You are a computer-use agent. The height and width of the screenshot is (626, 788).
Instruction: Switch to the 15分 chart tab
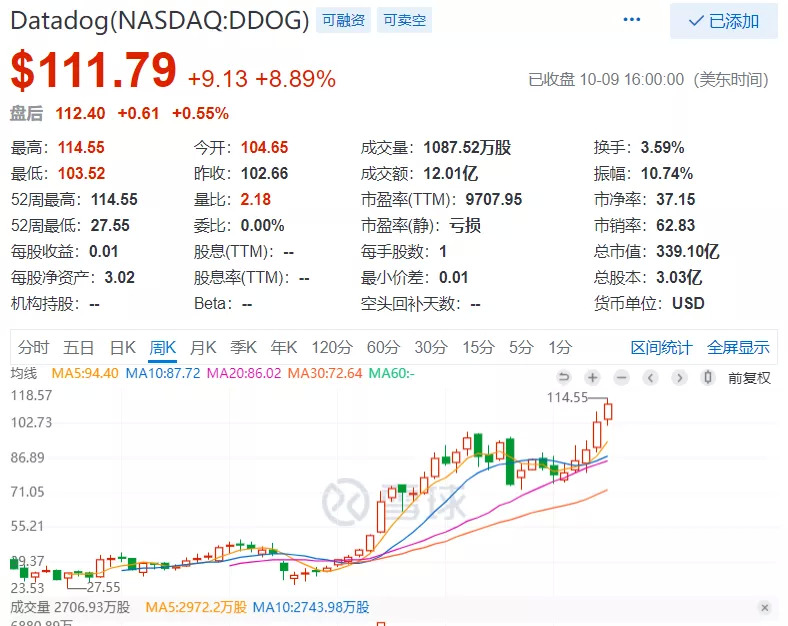click(478, 347)
